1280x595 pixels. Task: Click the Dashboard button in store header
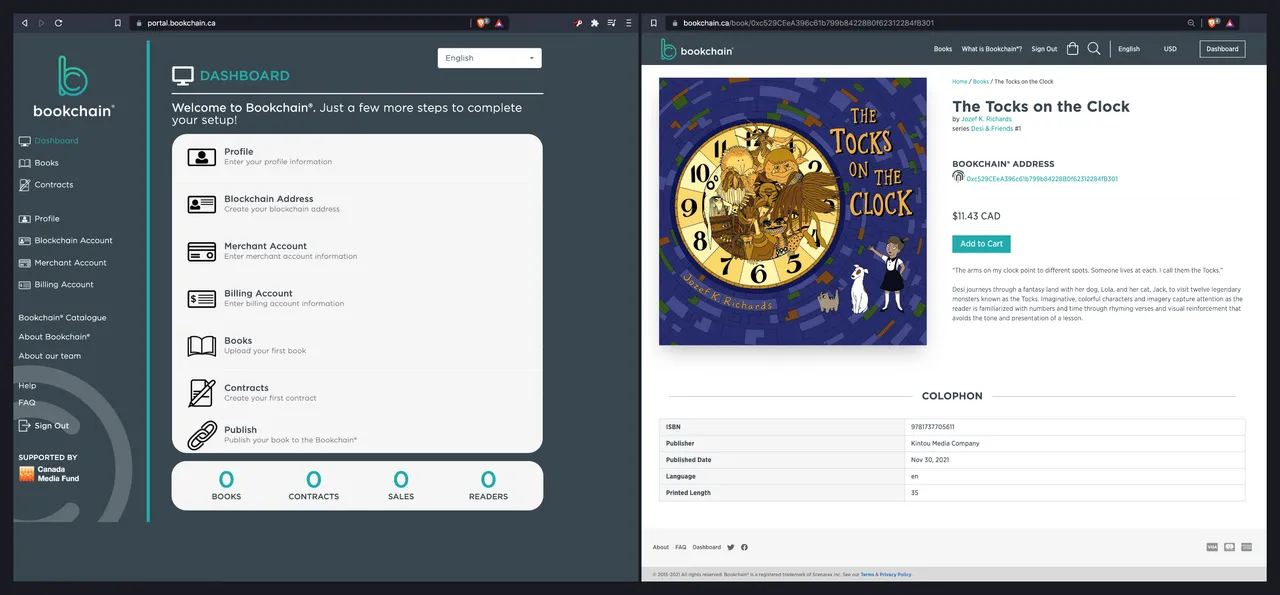tap(1222, 49)
